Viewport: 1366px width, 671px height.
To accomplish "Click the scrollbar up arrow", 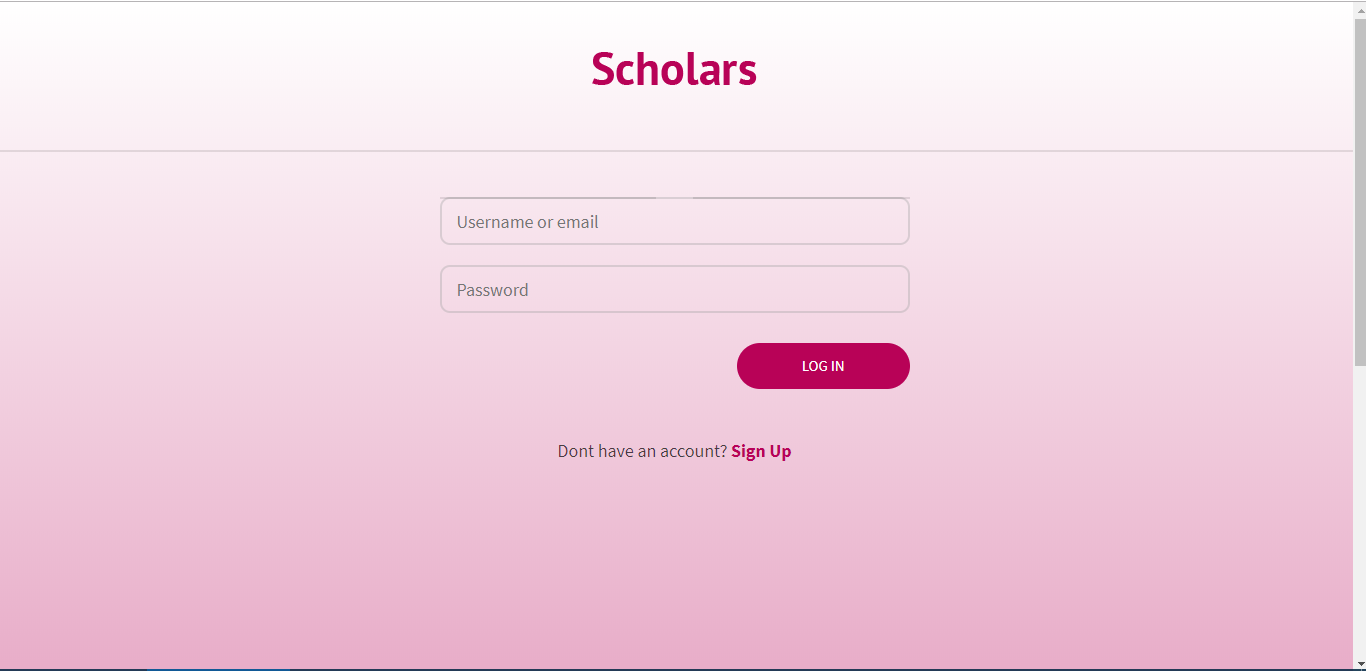I will 1359,9.
